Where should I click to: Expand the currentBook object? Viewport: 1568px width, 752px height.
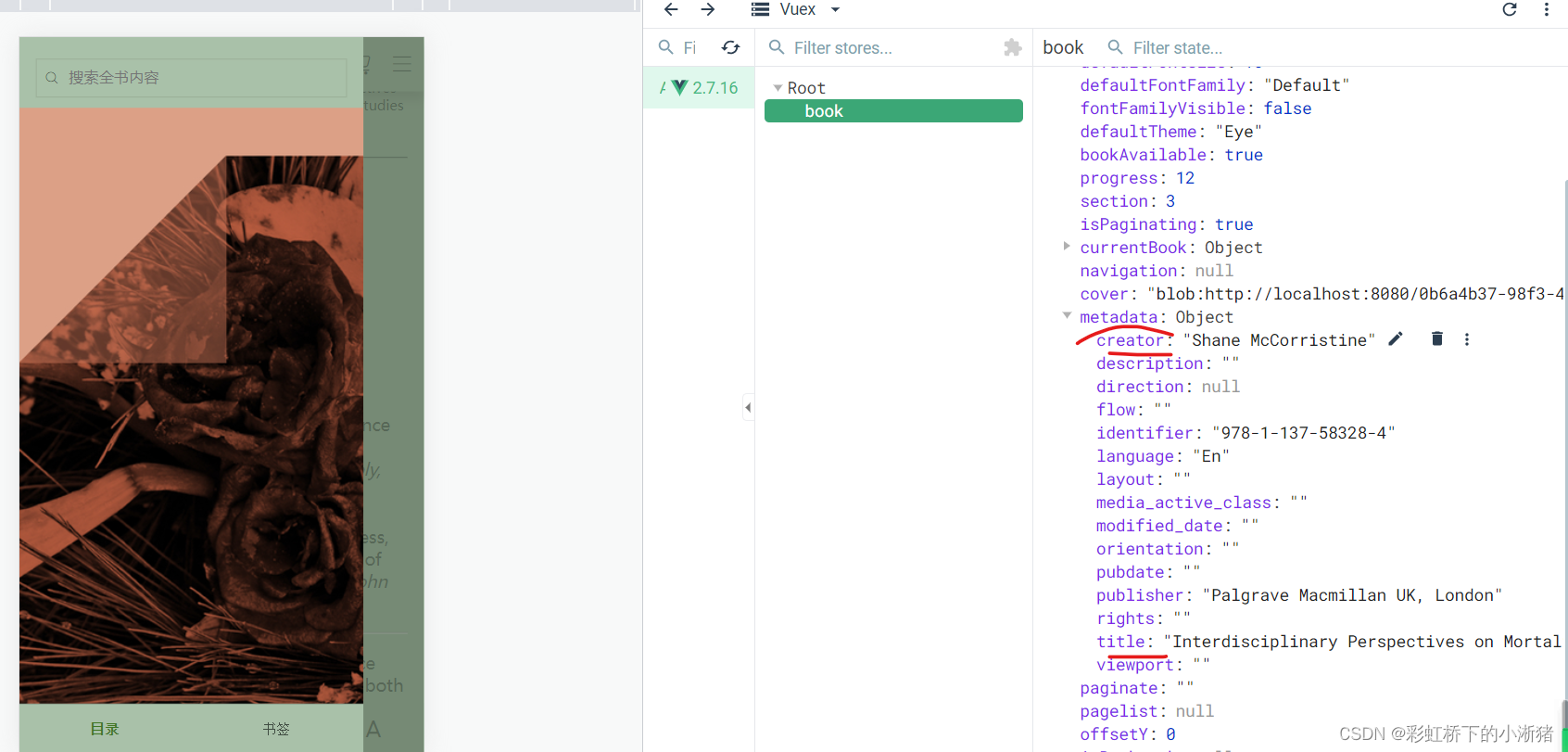click(x=1067, y=247)
